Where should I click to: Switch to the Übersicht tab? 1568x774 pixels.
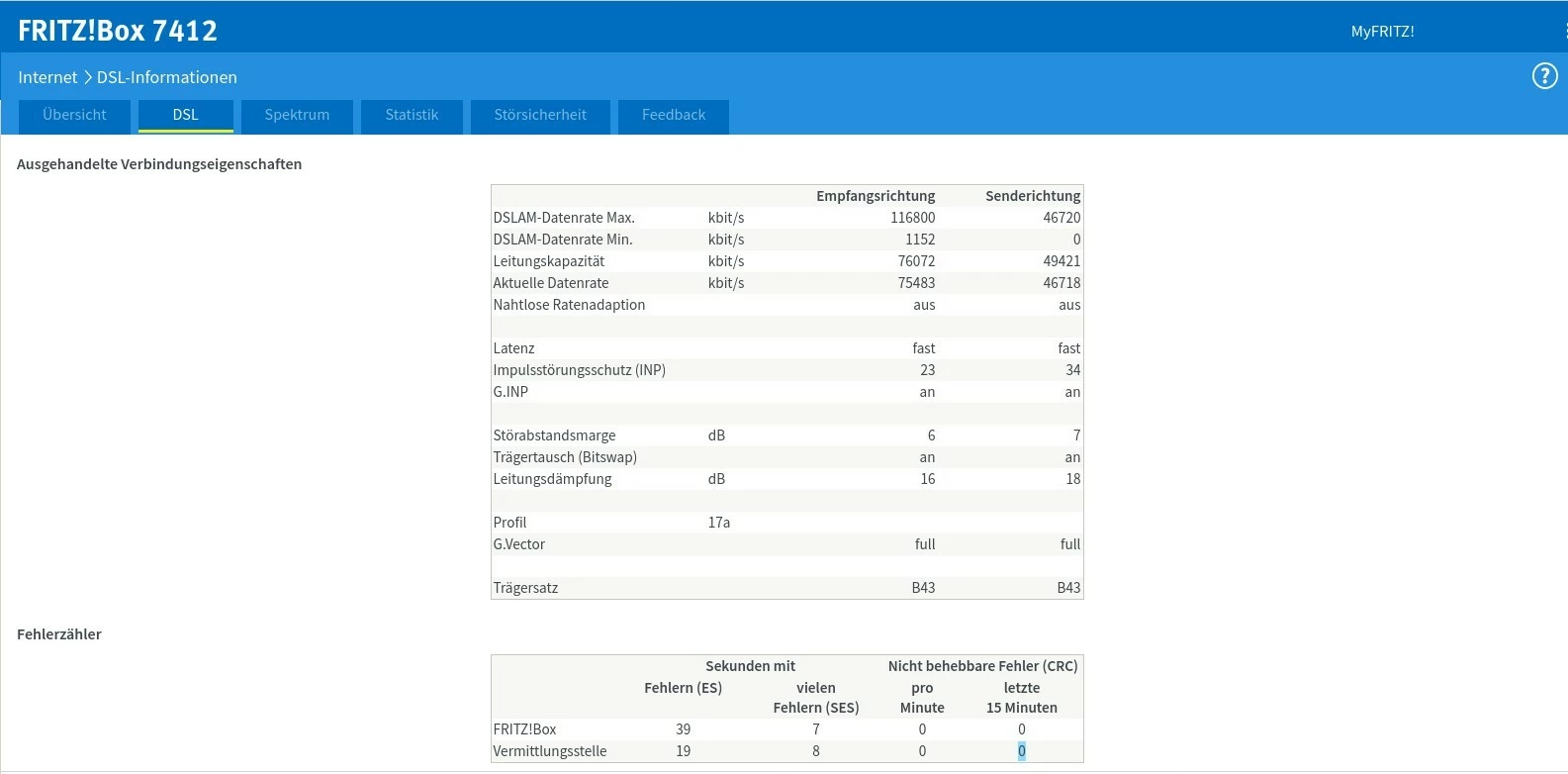click(74, 115)
